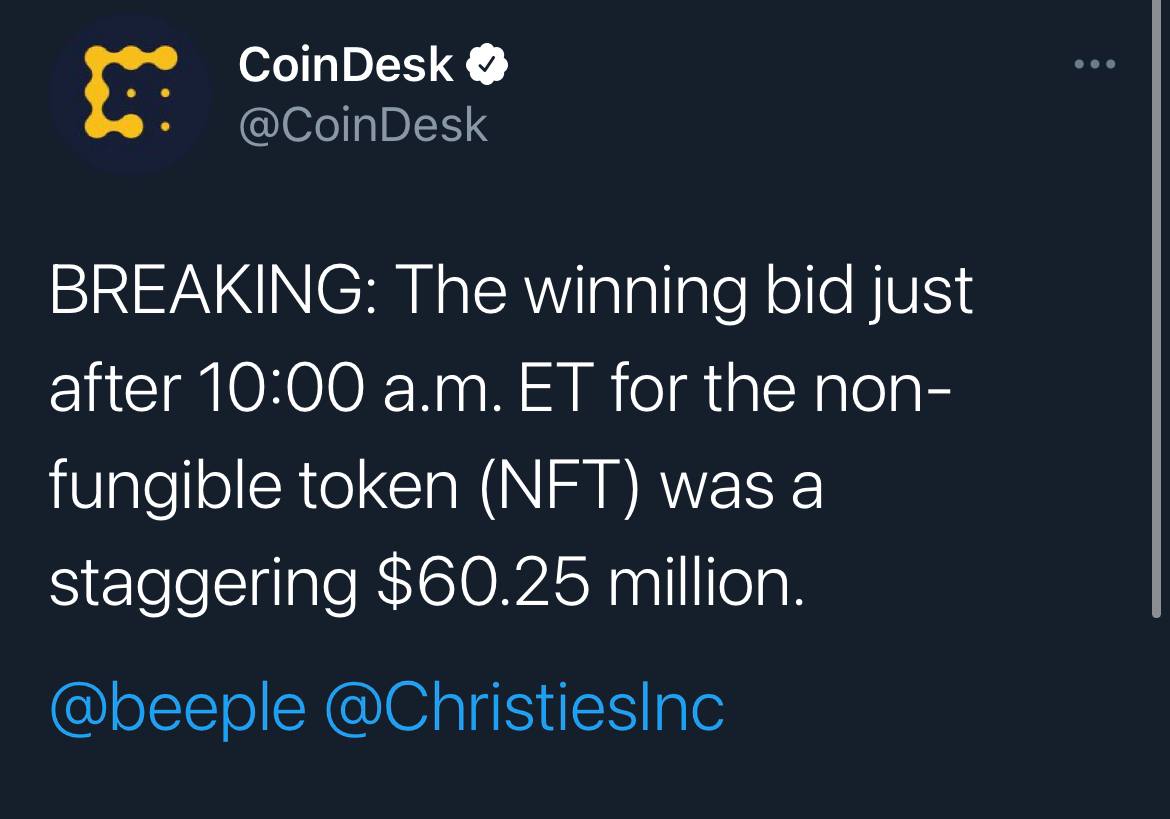Open the @ChristiesInc mention link
1170x819 pixels.
[524, 708]
